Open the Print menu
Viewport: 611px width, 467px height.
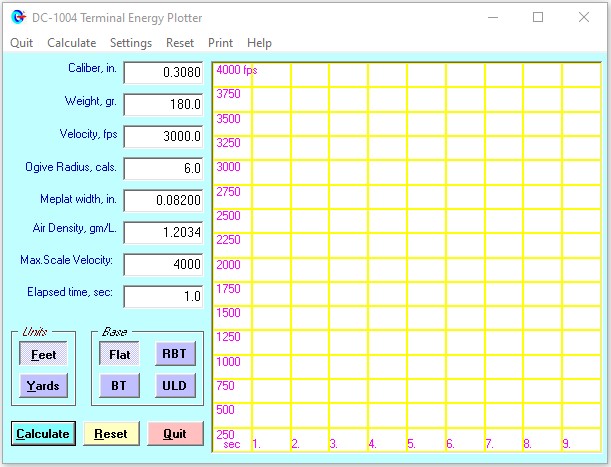(220, 43)
